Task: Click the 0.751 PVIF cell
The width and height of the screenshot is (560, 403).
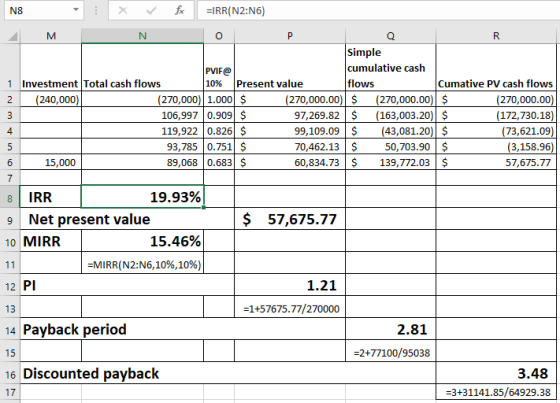Action: 219,146
